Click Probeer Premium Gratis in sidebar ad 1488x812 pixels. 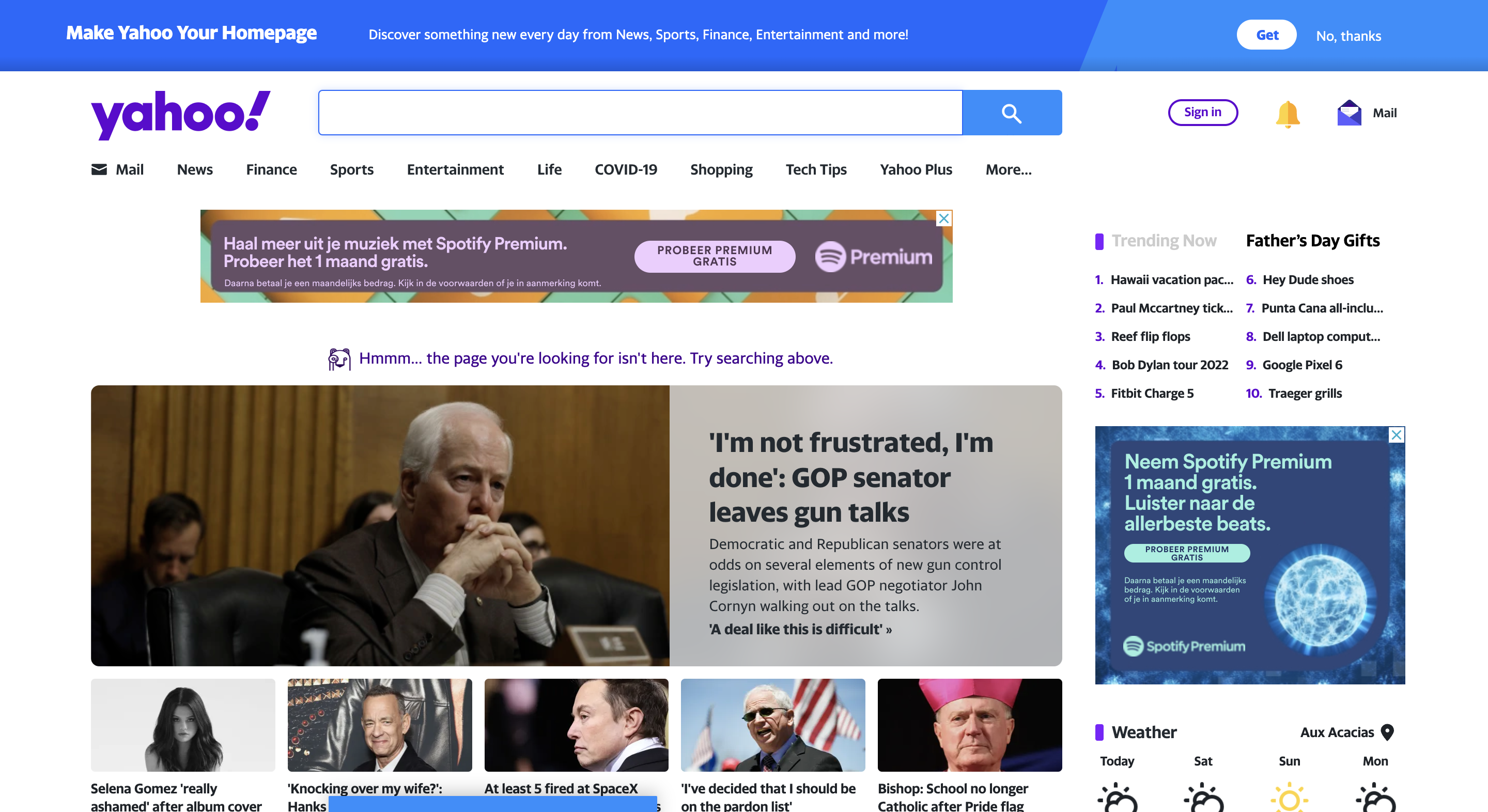click(1186, 553)
